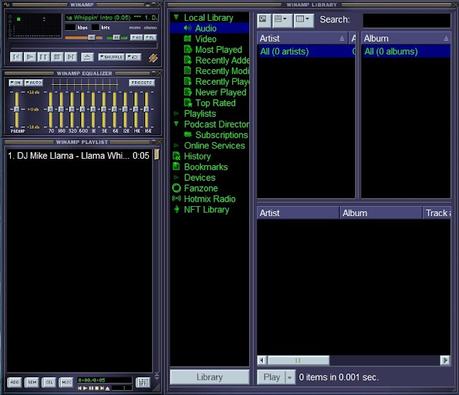Open the playlist MISC button menu
This screenshot has width=459, height=395.
[x=66, y=382]
